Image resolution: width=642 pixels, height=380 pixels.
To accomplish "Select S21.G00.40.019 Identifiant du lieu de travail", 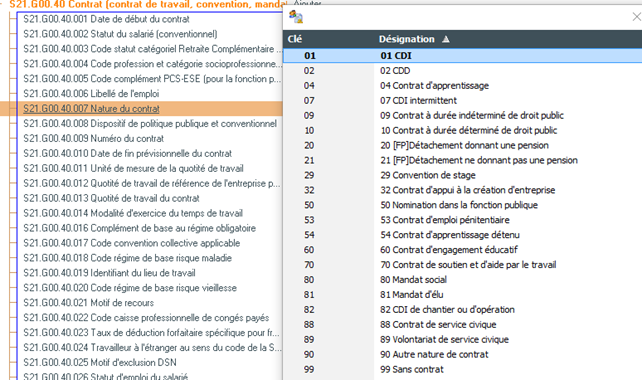I will pos(109,273).
